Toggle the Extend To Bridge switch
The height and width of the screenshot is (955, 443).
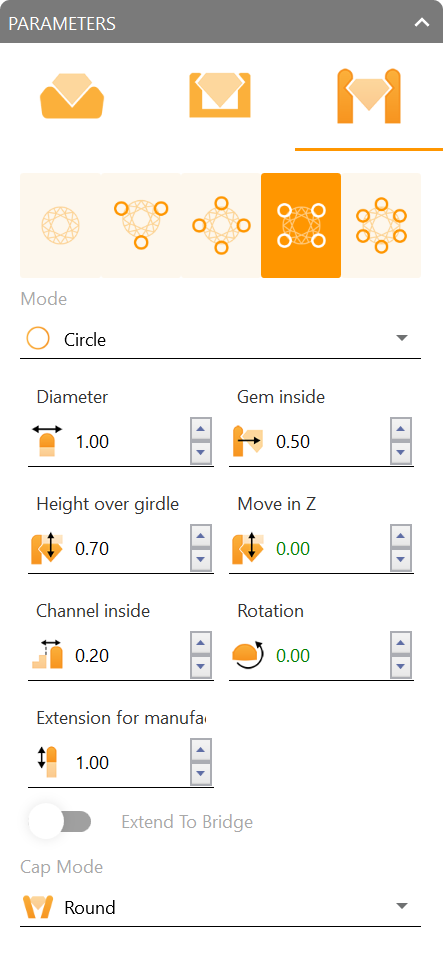coord(61,822)
